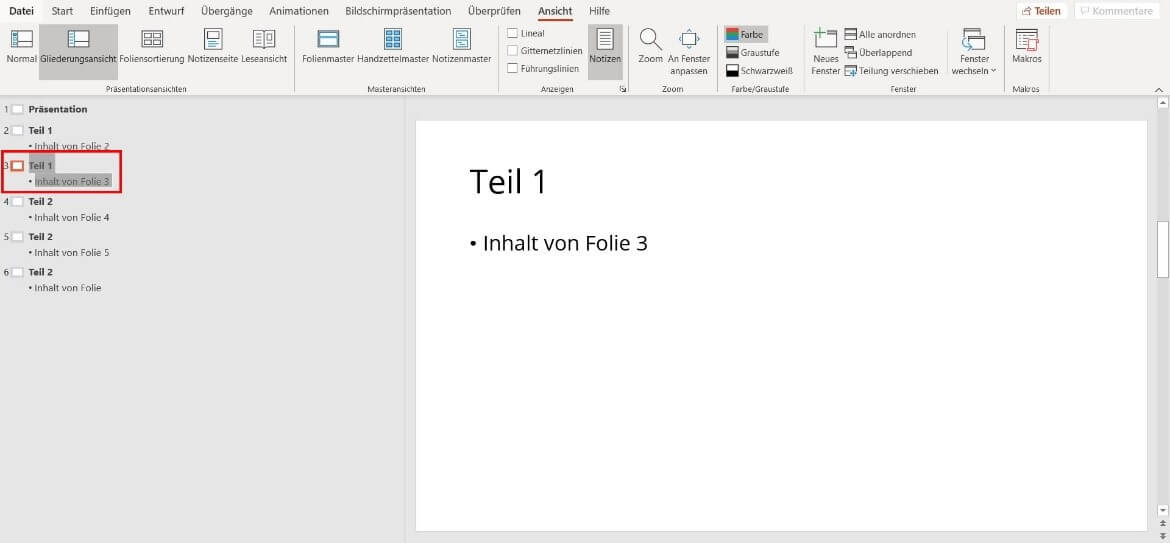Image resolution: width=1170 pixels, height=543 pixels.
Task: Select Schwarzweiß mode
Action: point(758,71)
